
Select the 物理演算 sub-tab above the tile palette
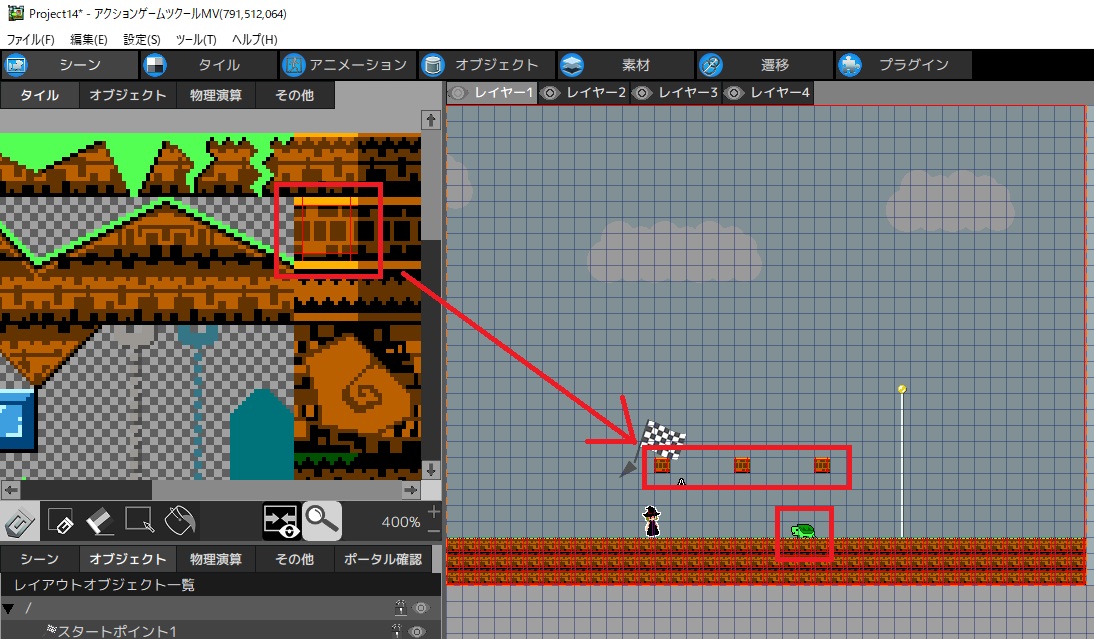point(216,95)
